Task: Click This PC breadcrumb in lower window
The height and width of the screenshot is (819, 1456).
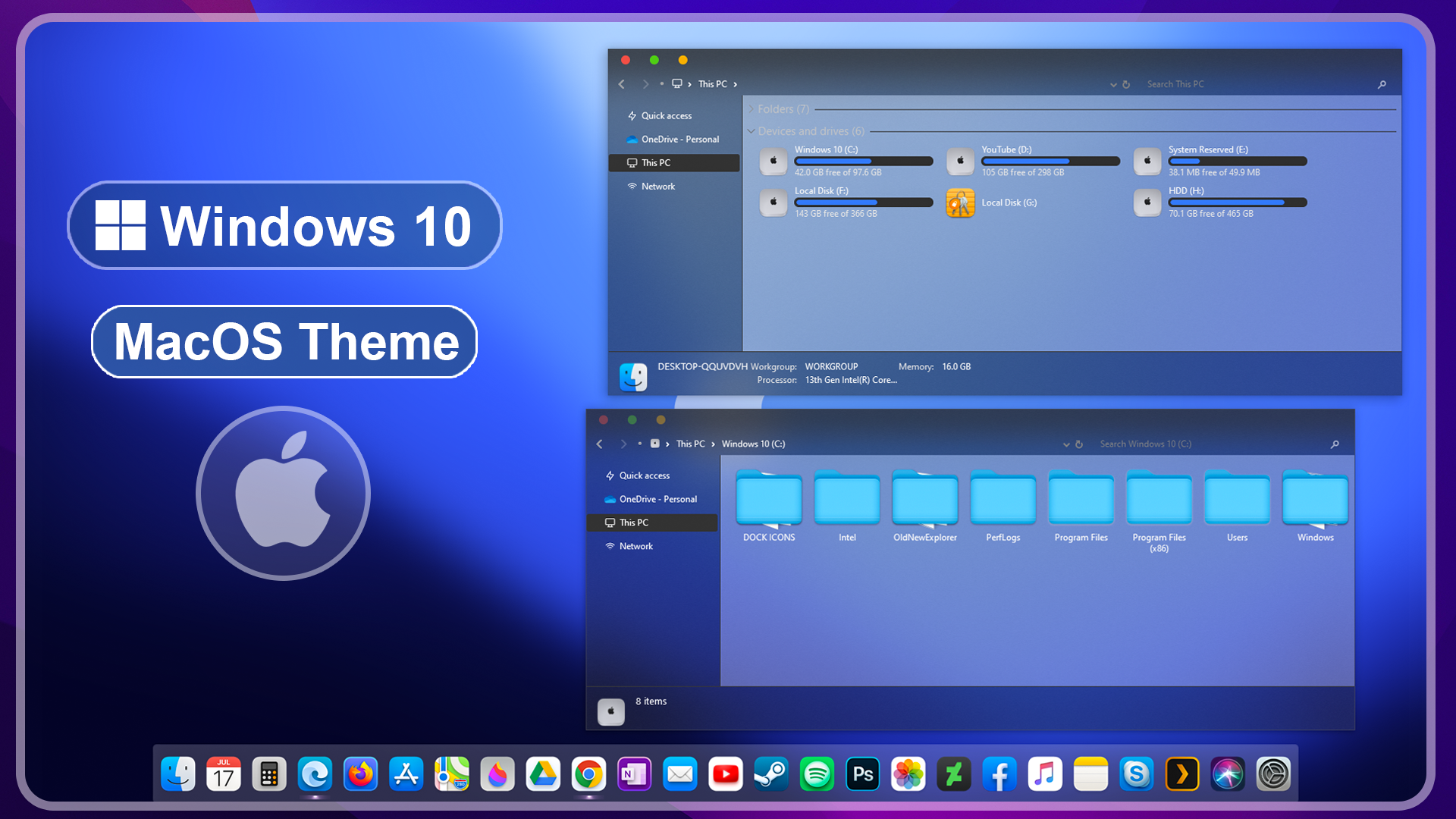Action: pyautogui.click(x=690, y=444)
